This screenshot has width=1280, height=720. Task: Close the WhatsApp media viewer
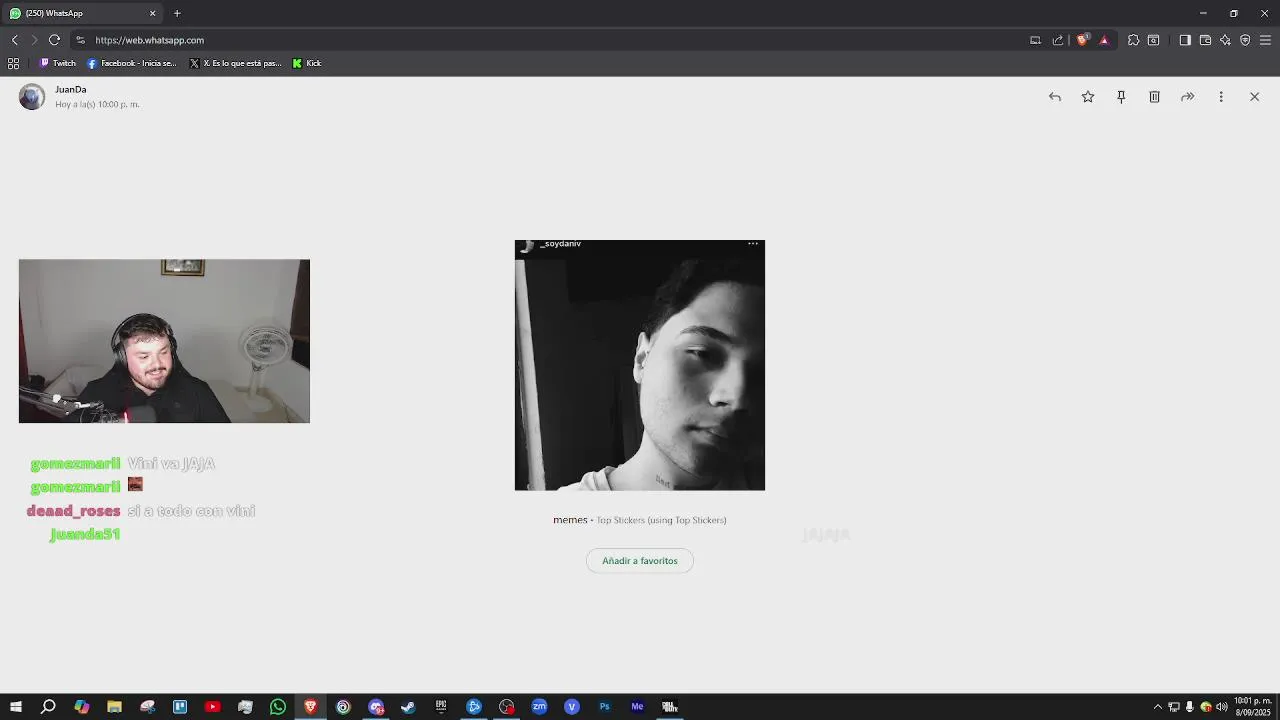coord(1254,97)
